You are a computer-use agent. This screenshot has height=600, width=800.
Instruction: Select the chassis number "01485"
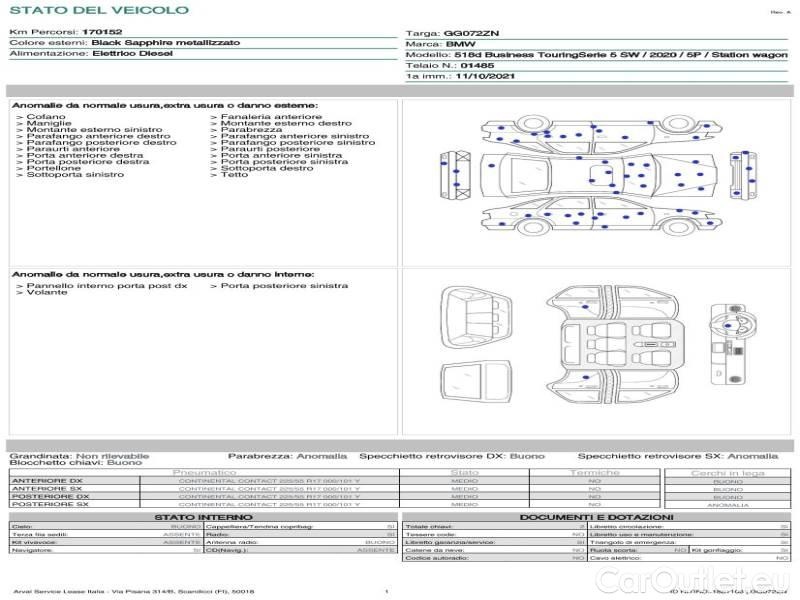point(477,65)
